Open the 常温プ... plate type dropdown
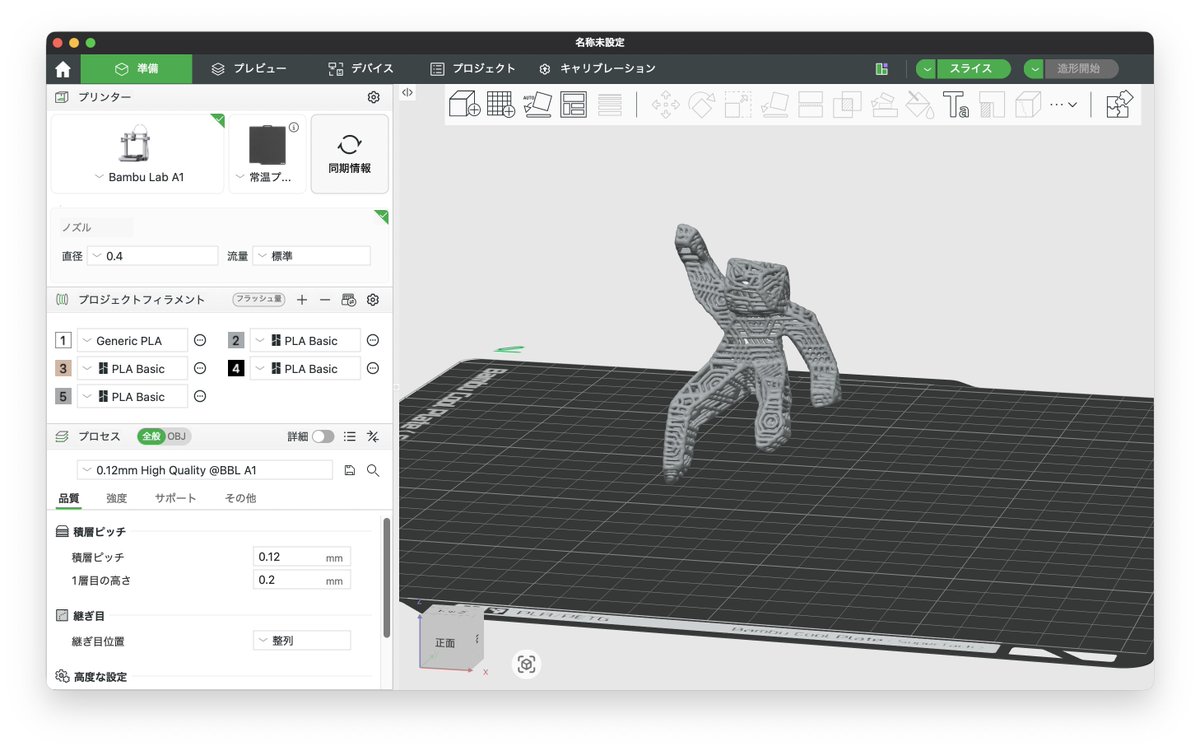The width and height of the screenshot is (1200, 751). click(x=267, y=177)
